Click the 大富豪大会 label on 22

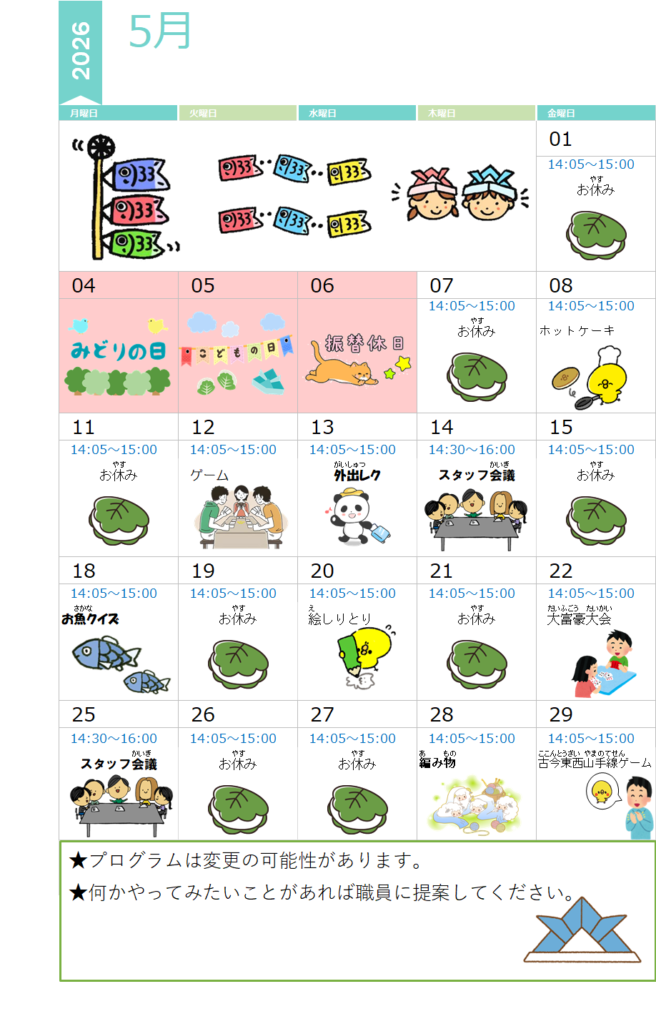pos(579,618)
